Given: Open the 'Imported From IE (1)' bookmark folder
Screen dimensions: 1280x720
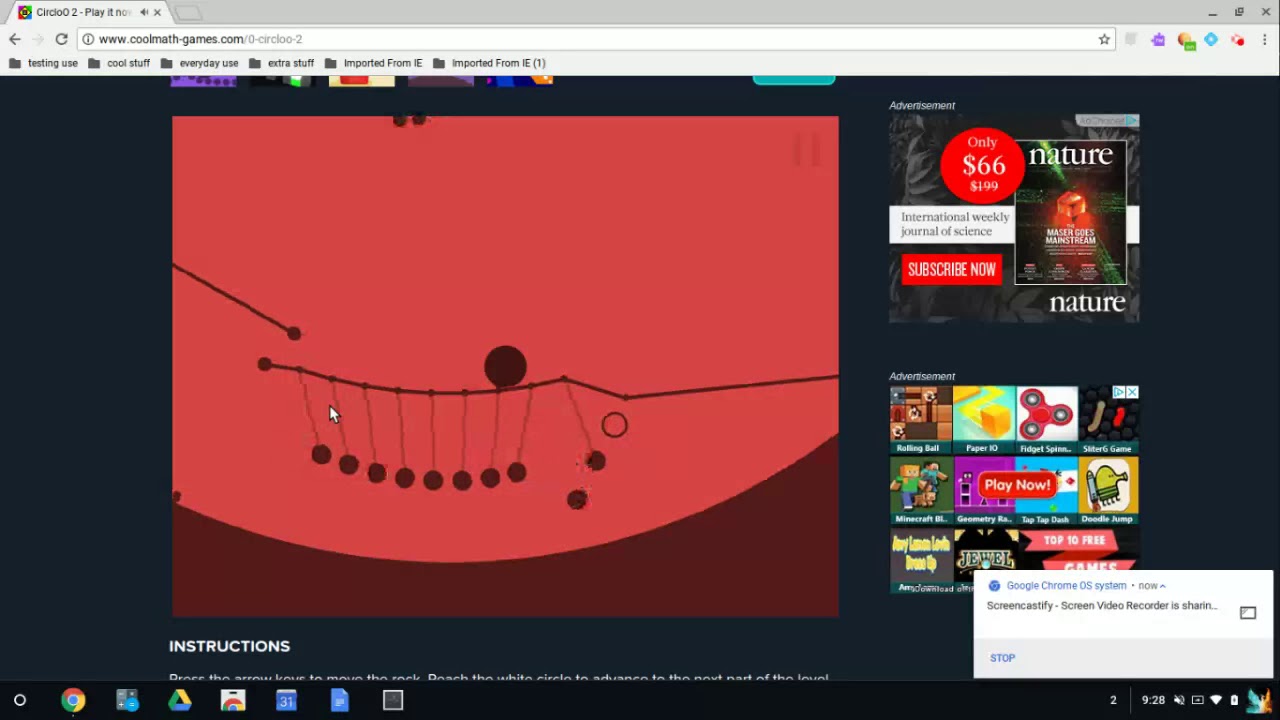Looking at the screenshot, I should pyautogui.click(x=489, y=63).
